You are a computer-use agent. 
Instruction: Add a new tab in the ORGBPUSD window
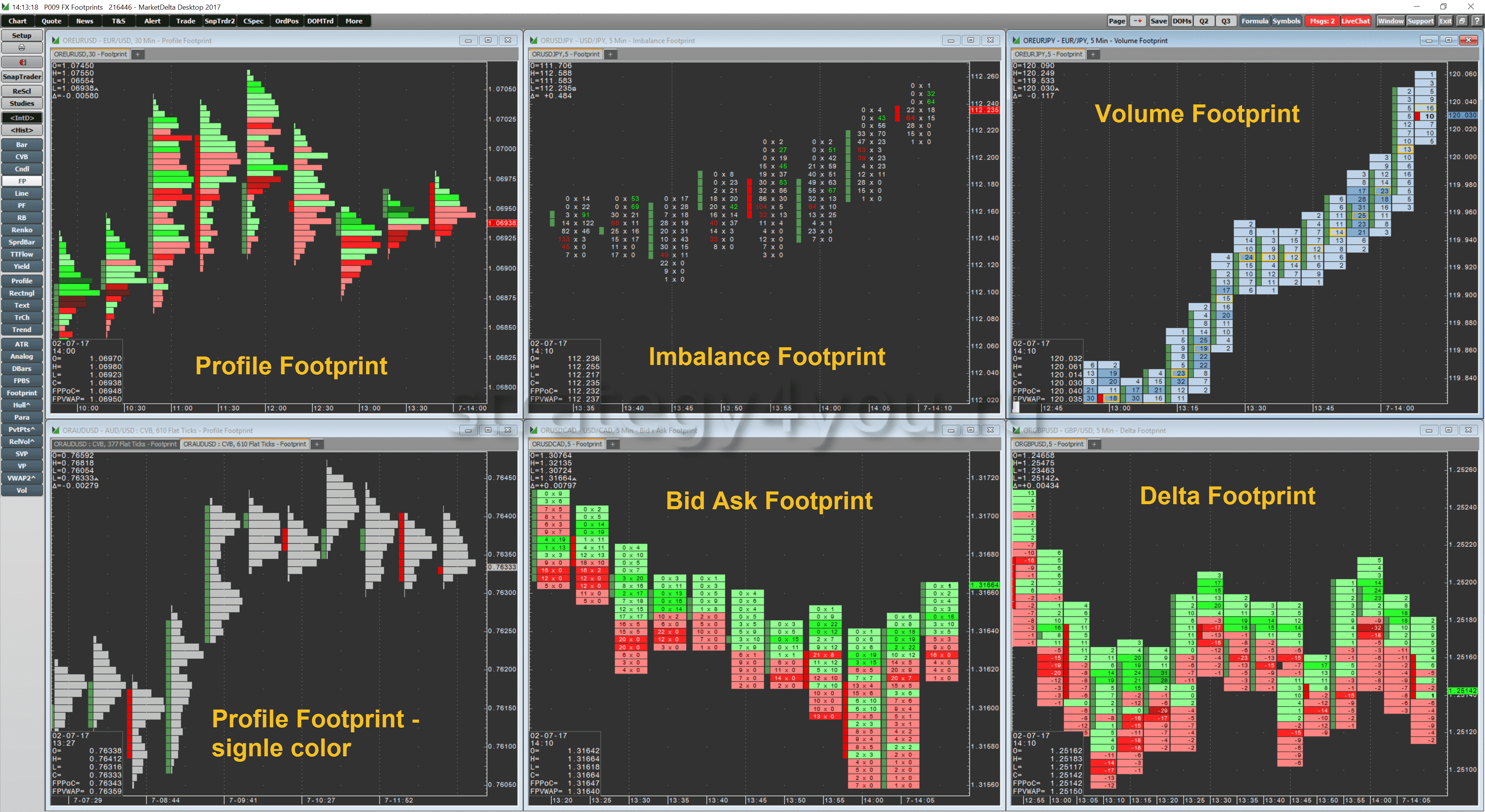(x=1094, y=444)
